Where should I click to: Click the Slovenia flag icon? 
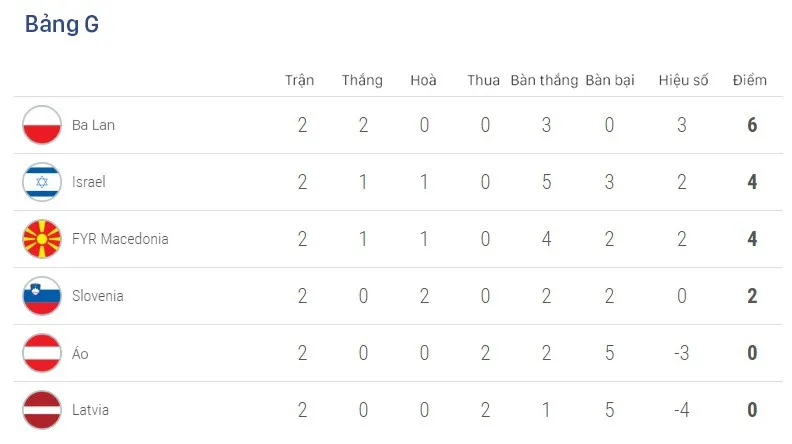(42, 296)
